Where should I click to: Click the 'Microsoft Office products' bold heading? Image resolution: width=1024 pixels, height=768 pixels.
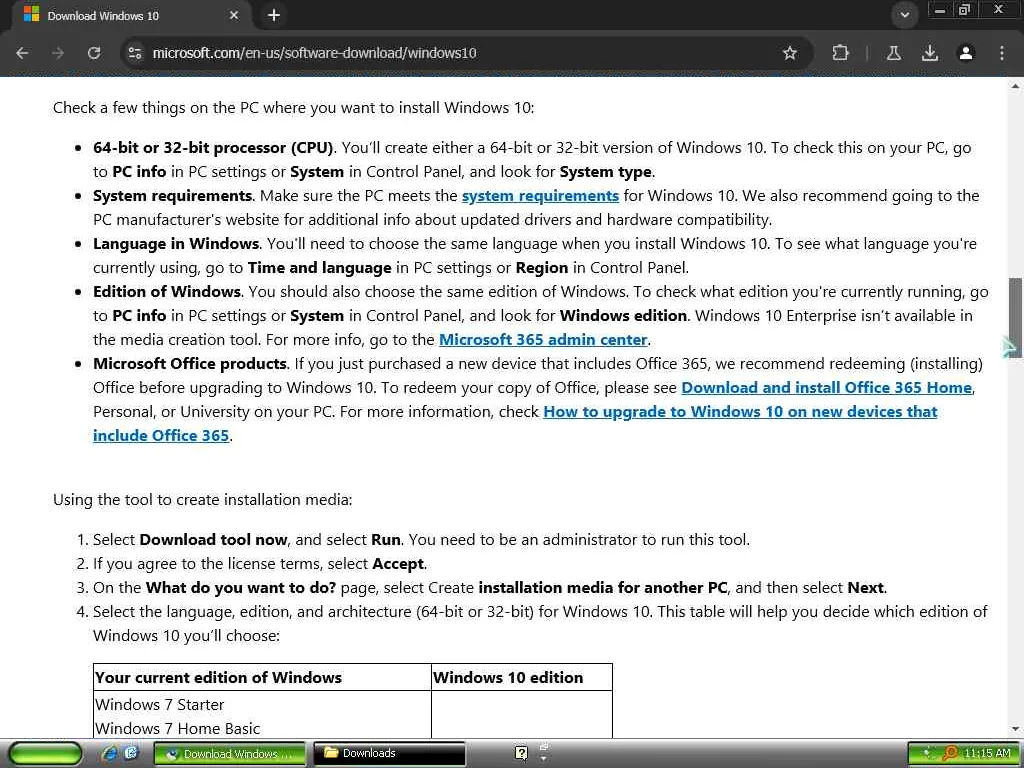(190, 364)
